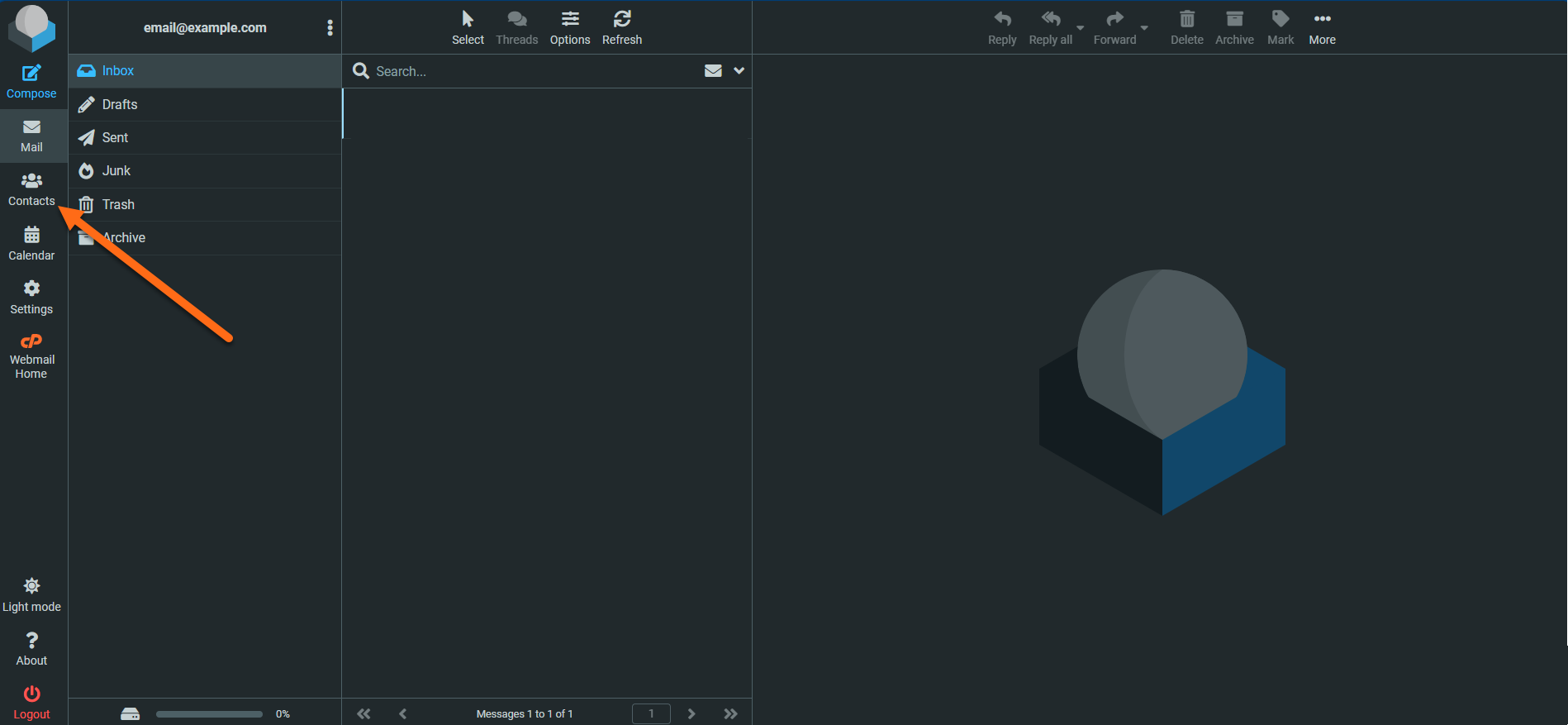Open the Mail section in sidebar
1568x725 pixels.
click(x=31, y=136)
